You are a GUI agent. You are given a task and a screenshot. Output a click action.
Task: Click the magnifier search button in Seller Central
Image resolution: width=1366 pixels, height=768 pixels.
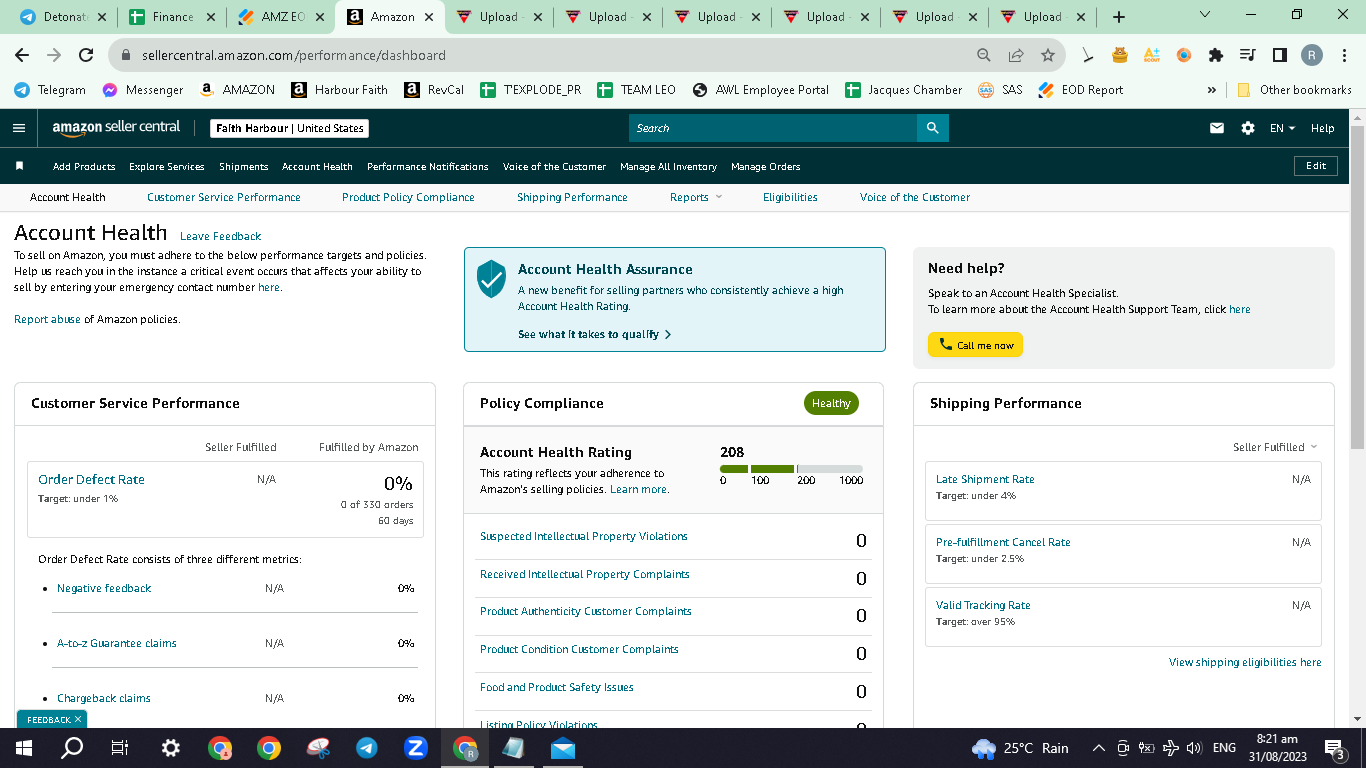coord(933,128)
